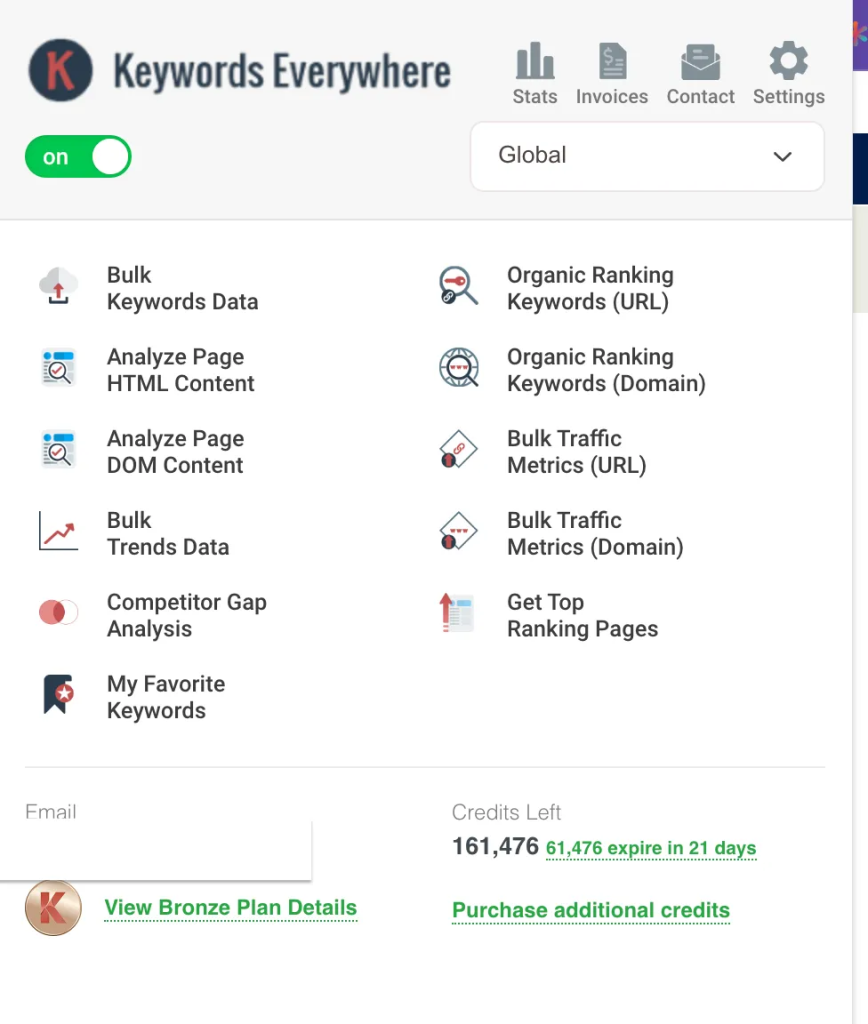Click the 61,476 expire in 21 days link
Viewport: 868px width, 1024px height.
click(x=650, y=848)
